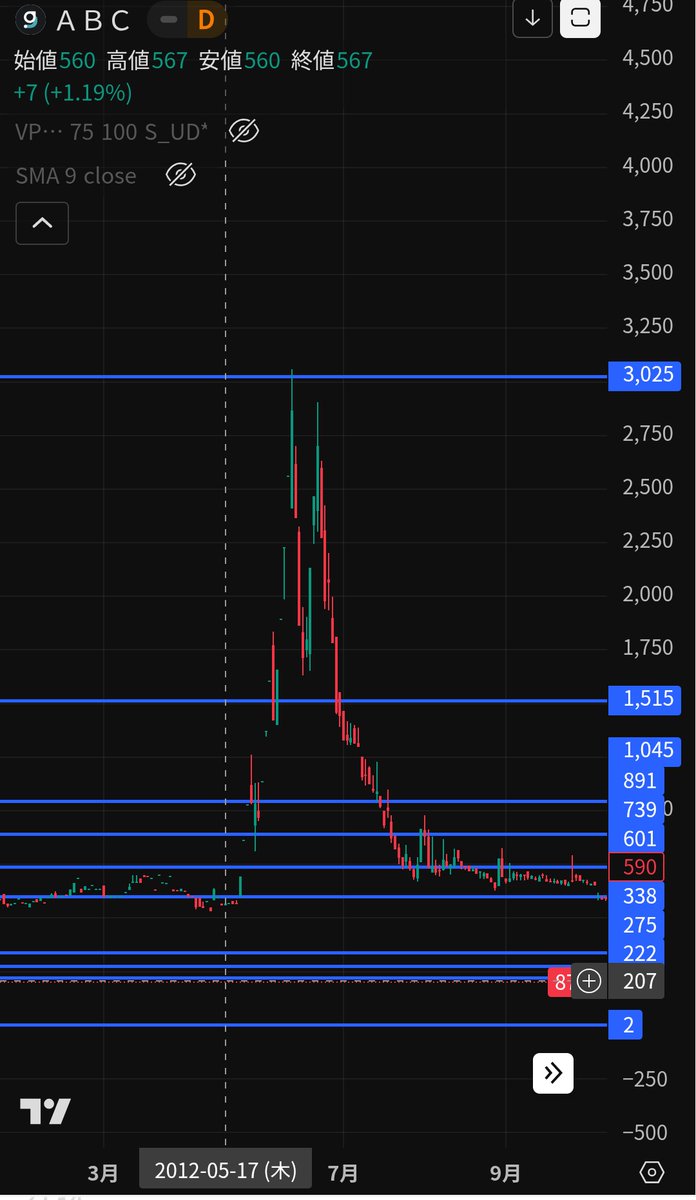
Task: Open the settings icon below the price axis
Action: tap(652, 1171)
